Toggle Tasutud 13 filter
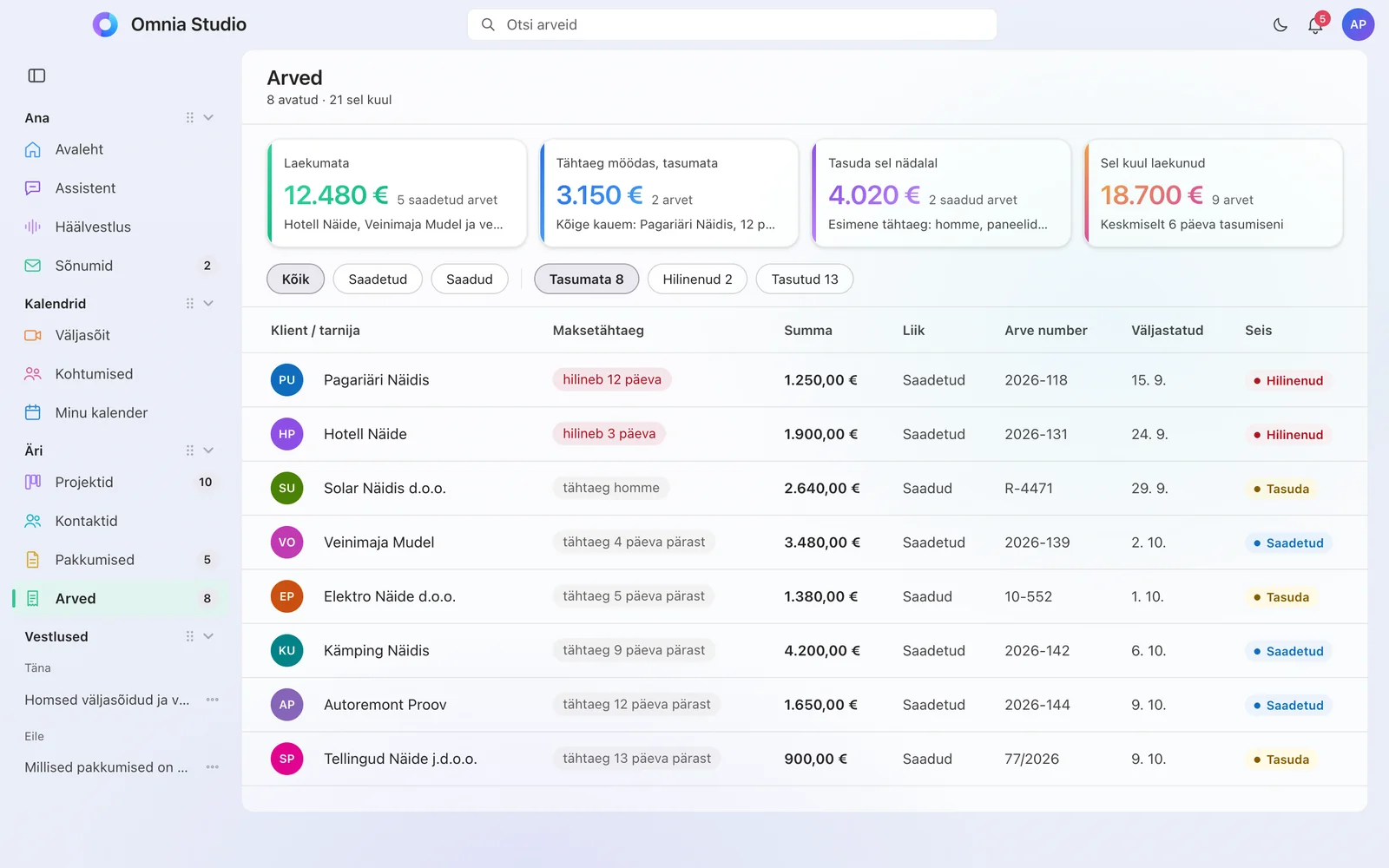This screenshot has width=1389, height=868. (x=805, y=279)
